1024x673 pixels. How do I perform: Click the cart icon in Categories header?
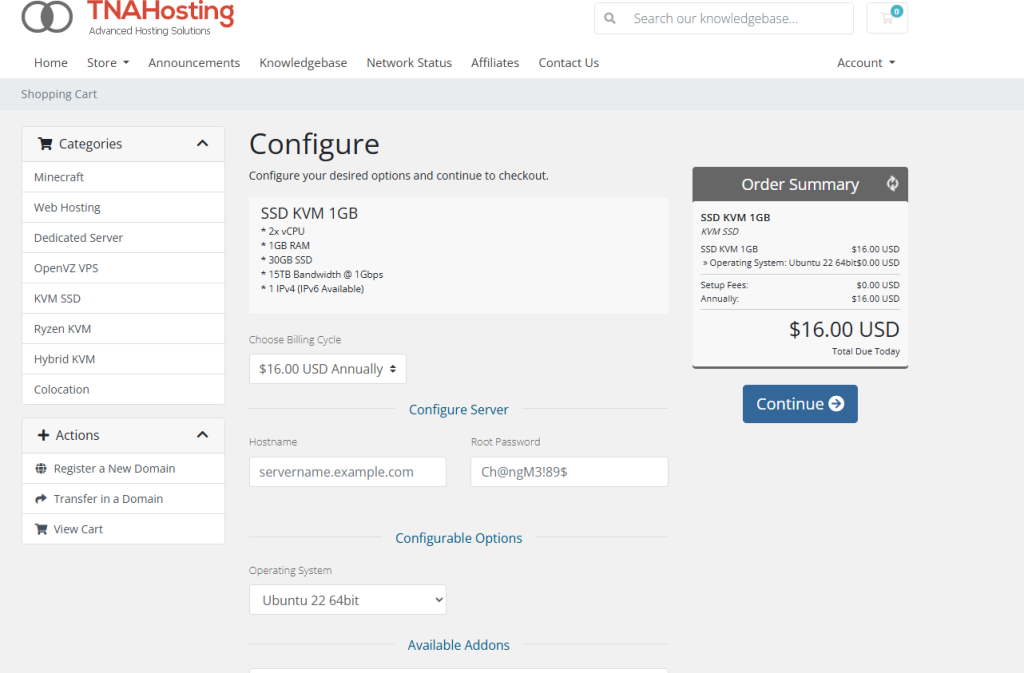coord(45,144)
